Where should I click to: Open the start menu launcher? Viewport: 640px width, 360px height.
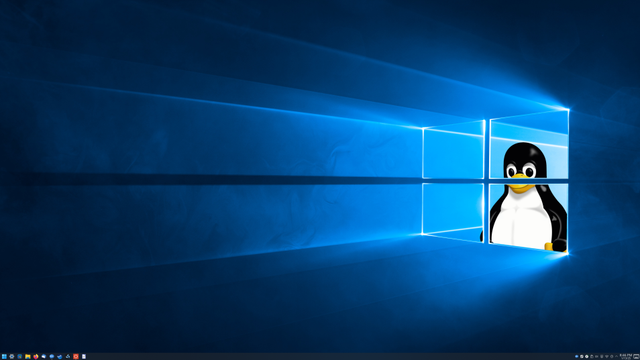tap(4, 356)
